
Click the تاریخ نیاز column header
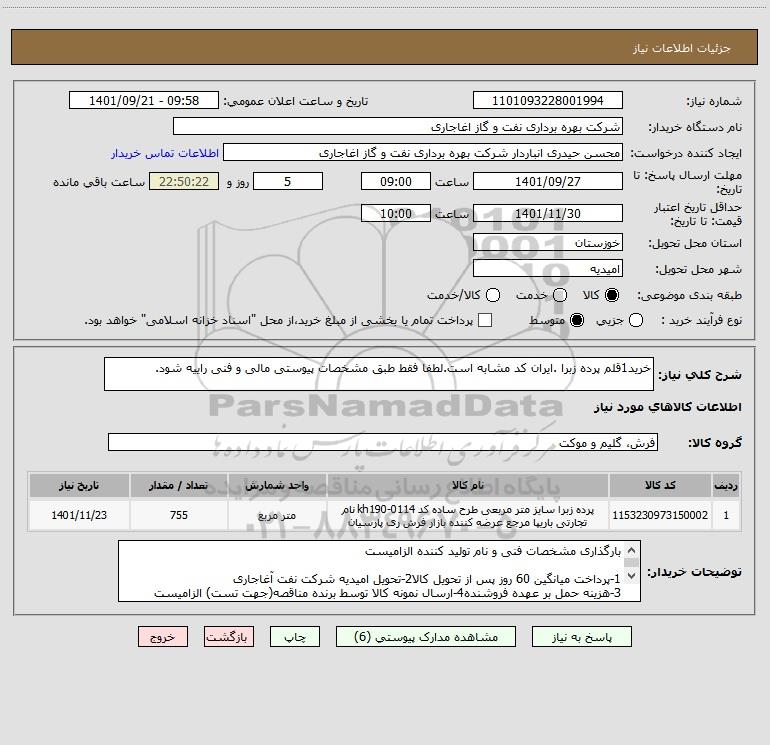pos(79,485)
